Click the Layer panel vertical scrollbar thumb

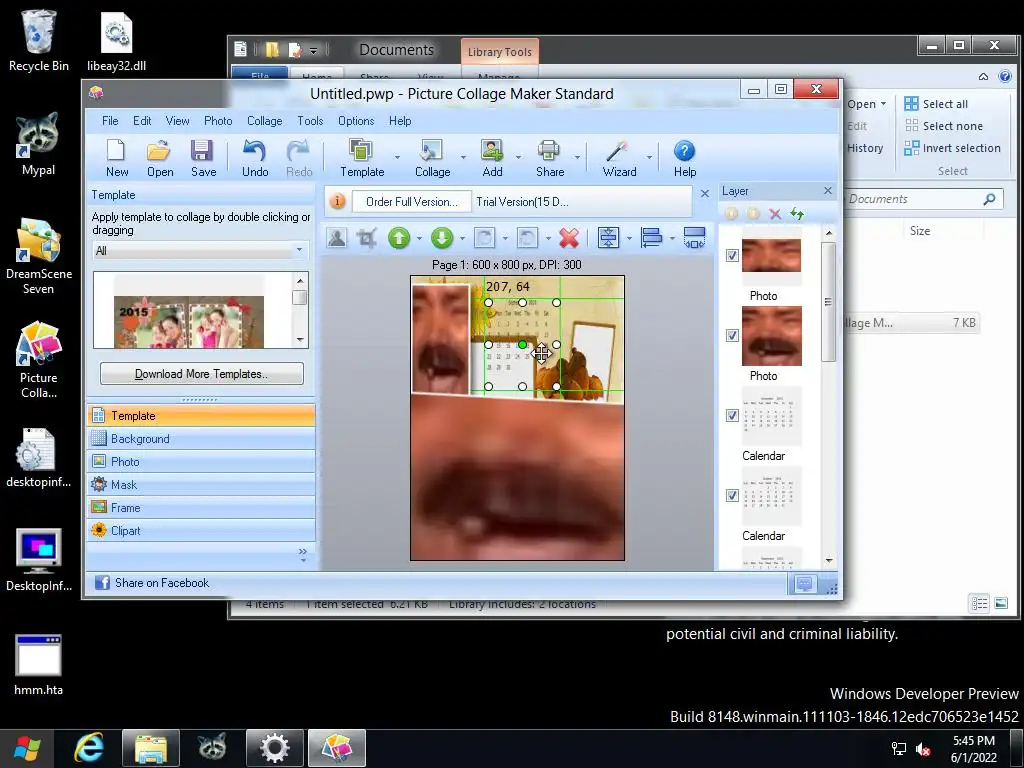(x=828, y=301)
